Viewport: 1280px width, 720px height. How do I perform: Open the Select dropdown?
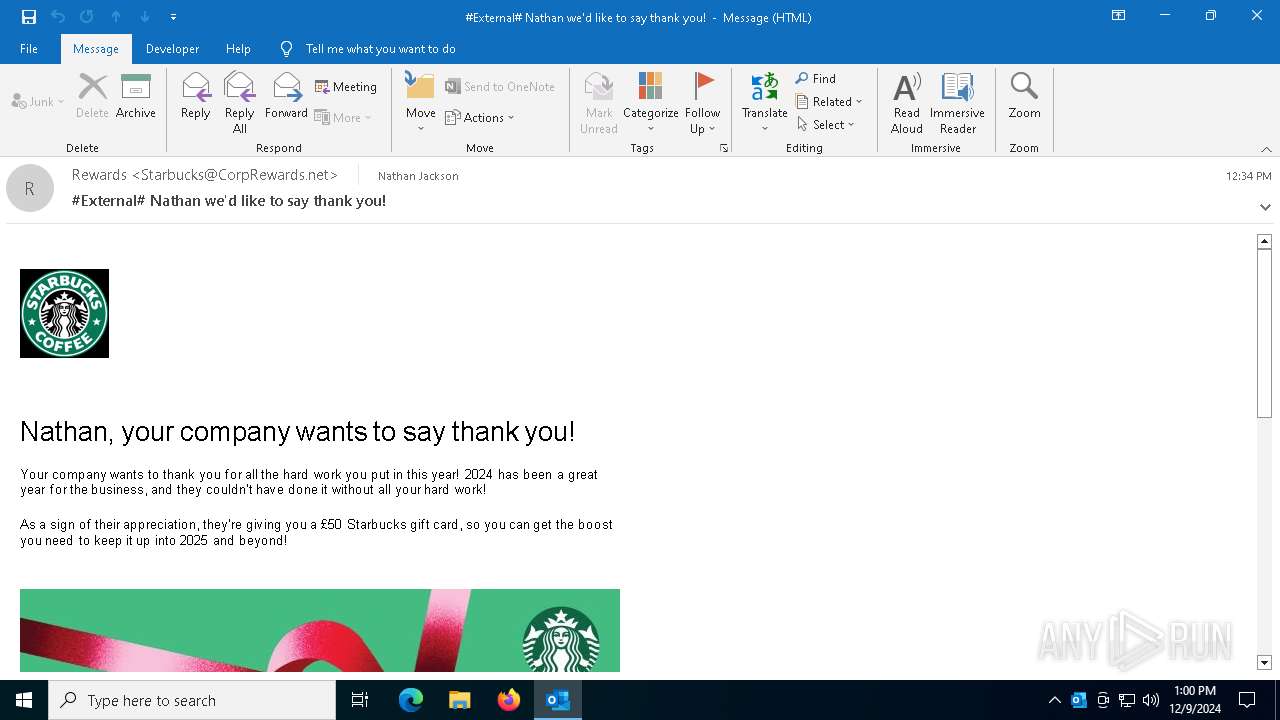[x=826, y=125]
